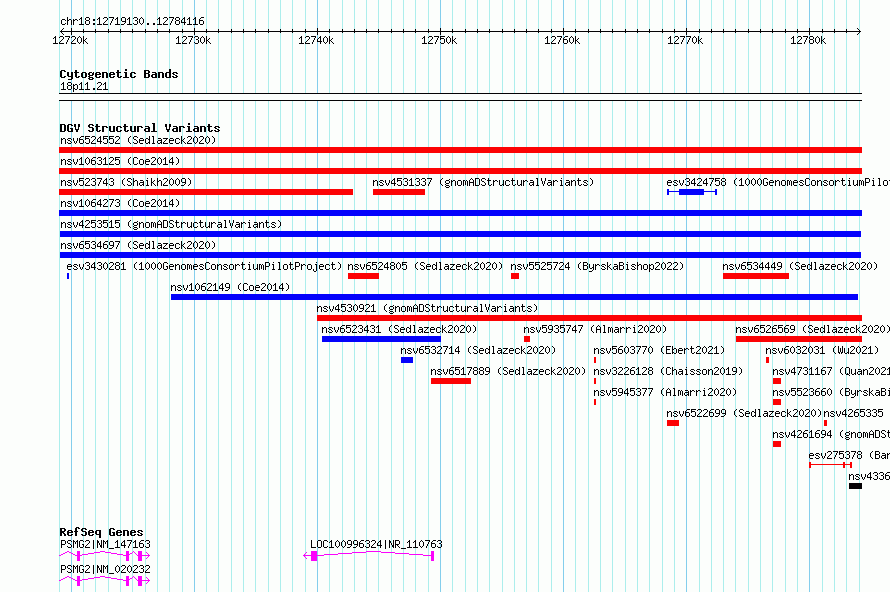Select the blue nsv6523431 variant bar

tap(381, 339)
